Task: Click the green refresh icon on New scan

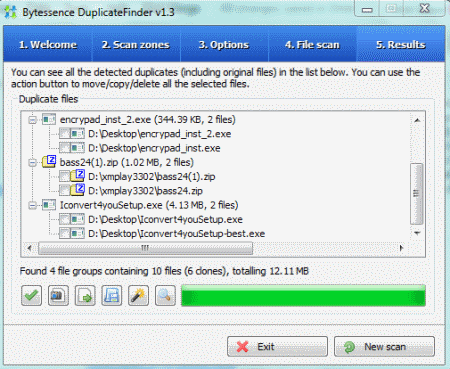Action: (349, 347)
